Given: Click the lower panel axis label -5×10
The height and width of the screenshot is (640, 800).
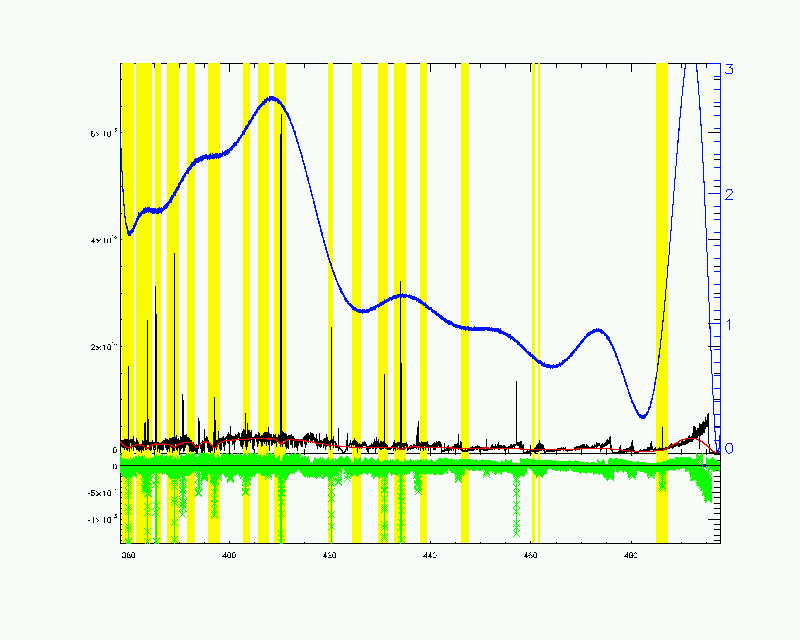Looking at the screenshot, I should 102,493.
